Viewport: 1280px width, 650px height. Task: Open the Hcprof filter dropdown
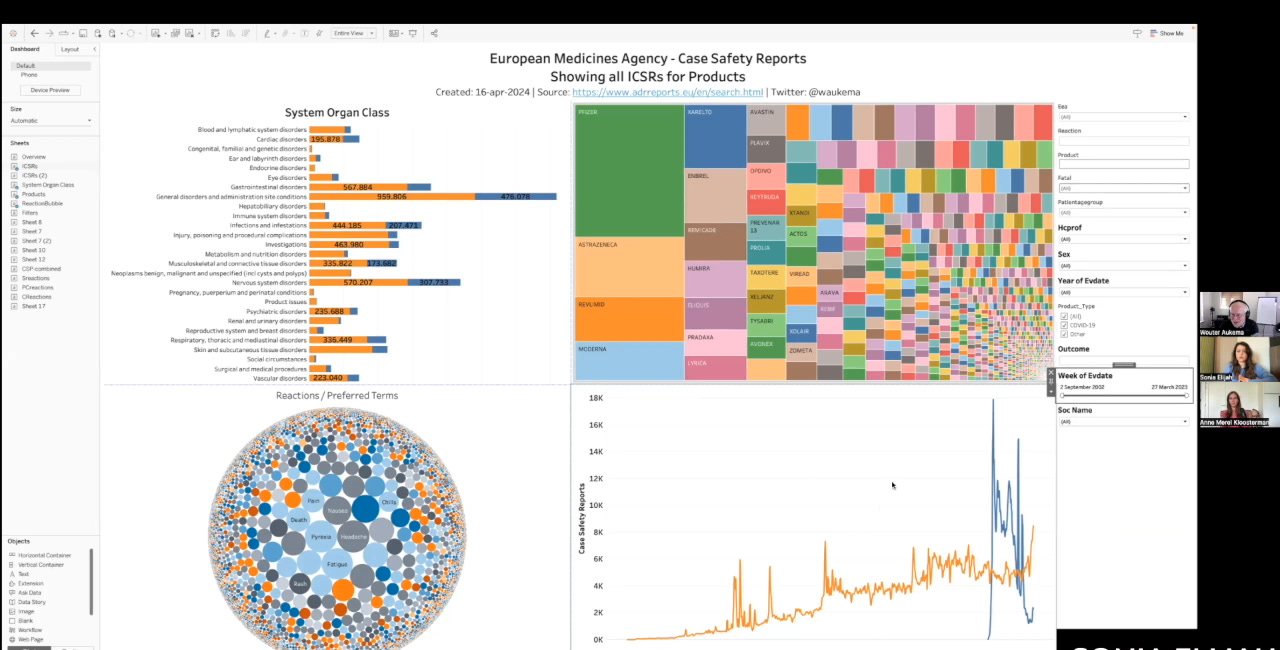pos(1124,239)
